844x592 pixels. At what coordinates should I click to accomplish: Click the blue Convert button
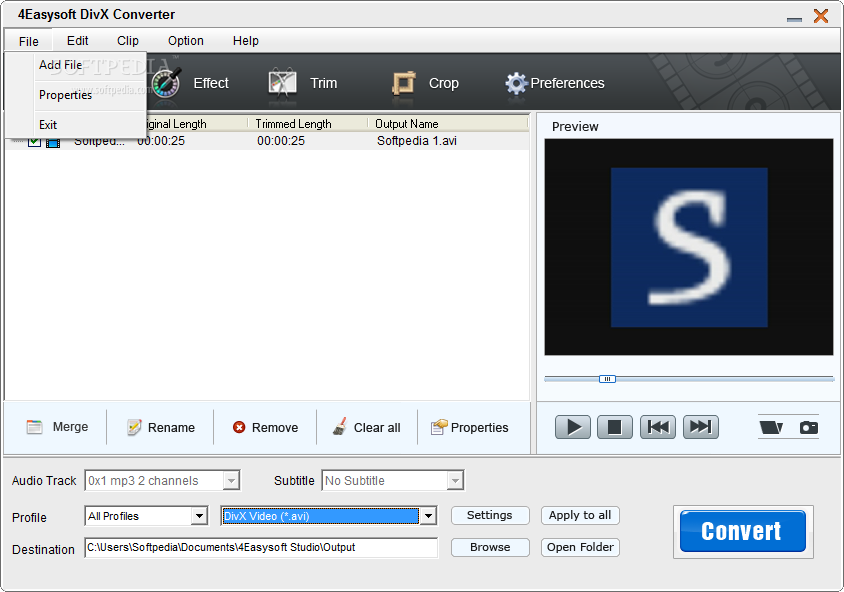click(x=743, y=531)
